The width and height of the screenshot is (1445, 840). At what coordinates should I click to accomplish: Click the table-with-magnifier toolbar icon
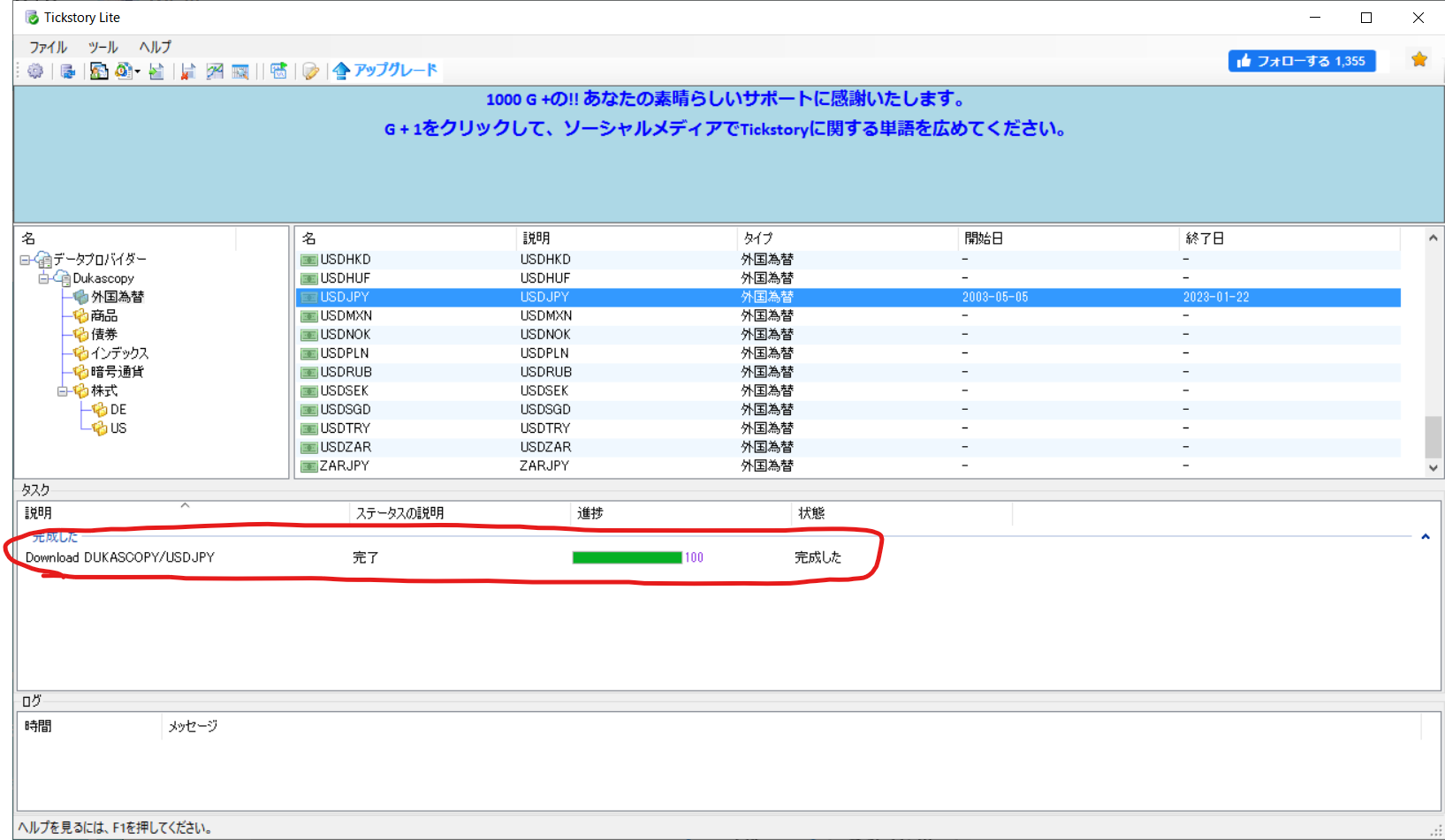point(240,72)
